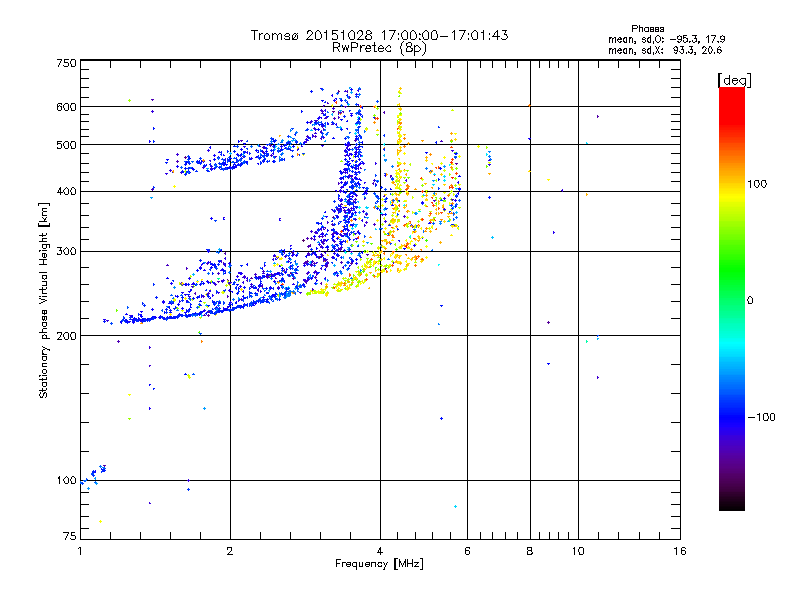Click the x-axis tick label '6'
This screenshot has height=600, width=800.
pos(467,551)
